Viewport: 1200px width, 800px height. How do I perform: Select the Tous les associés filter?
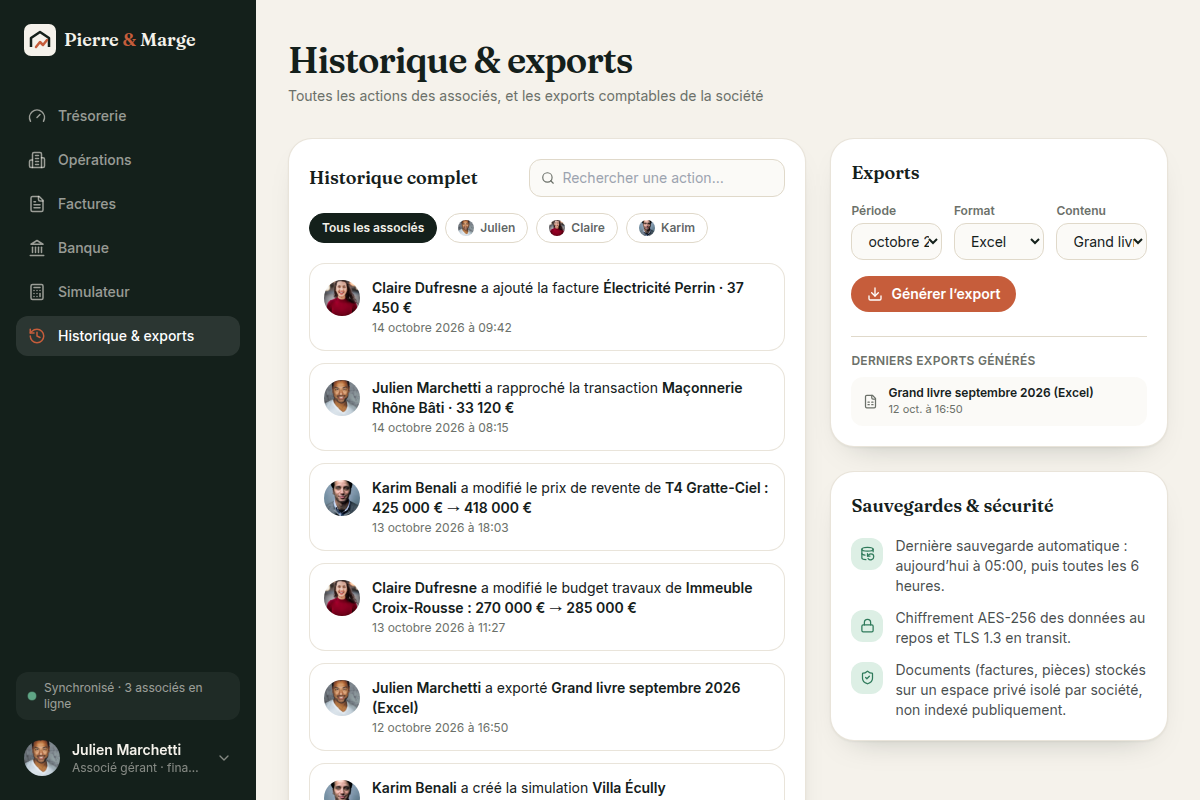point(373,228)
